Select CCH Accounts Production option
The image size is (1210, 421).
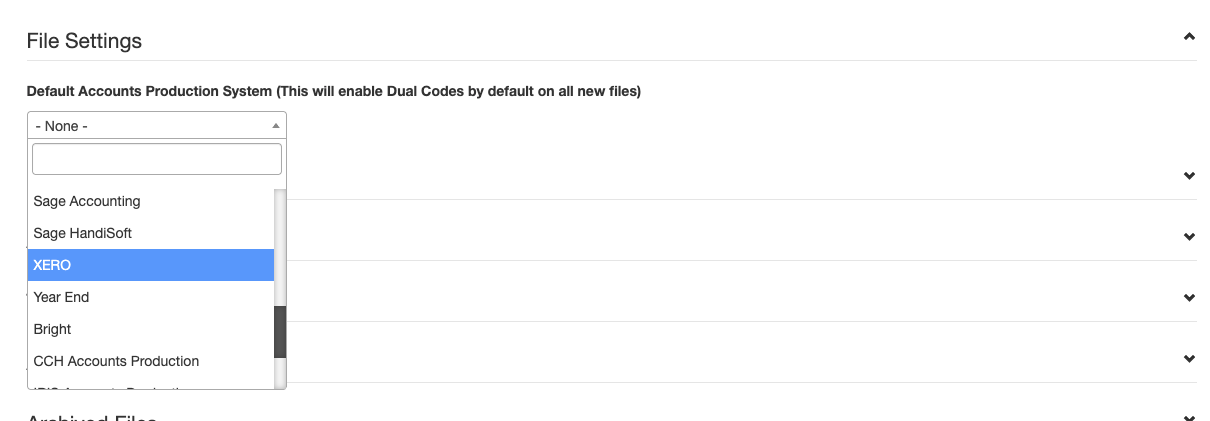[x=150, y=361]
